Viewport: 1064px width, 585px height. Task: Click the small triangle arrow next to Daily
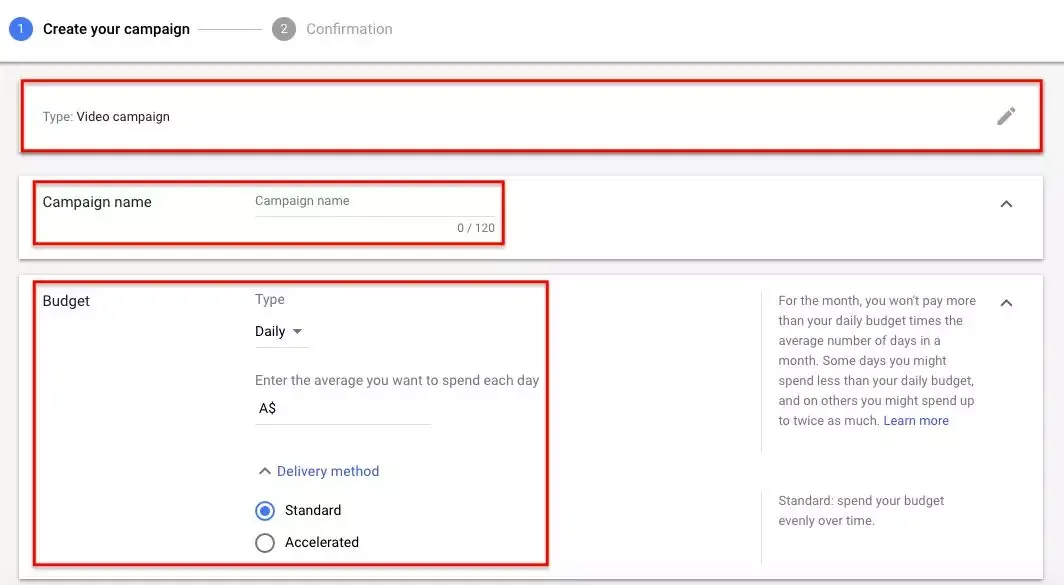(x=297, y=331)
